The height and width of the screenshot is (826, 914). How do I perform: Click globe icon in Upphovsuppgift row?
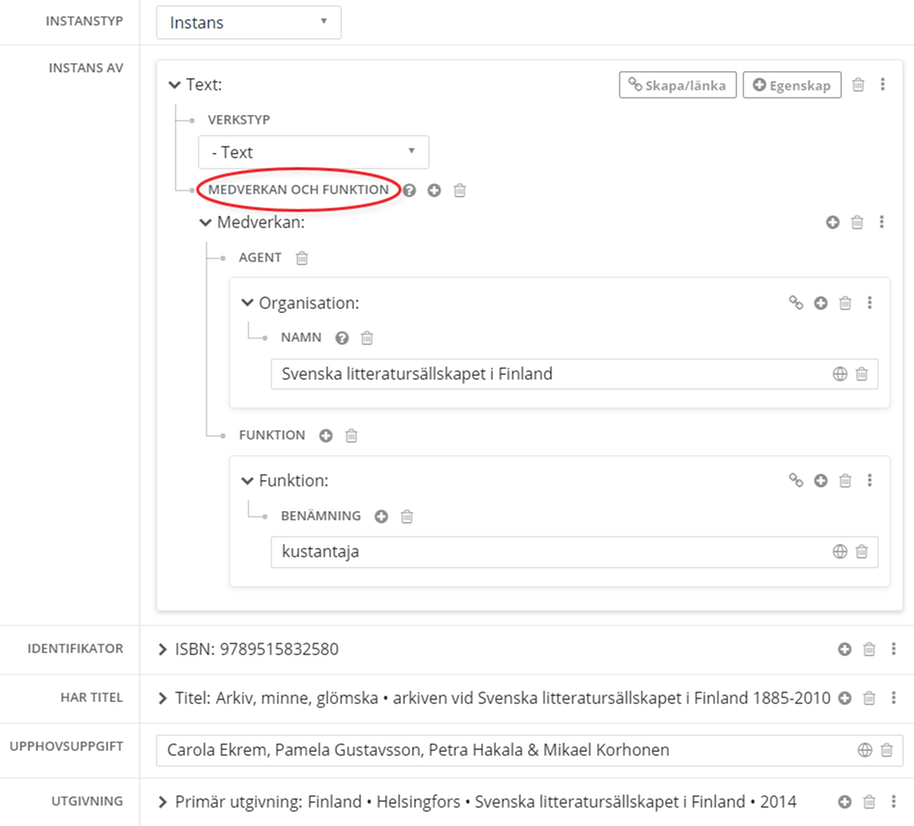tap(862, 748)
